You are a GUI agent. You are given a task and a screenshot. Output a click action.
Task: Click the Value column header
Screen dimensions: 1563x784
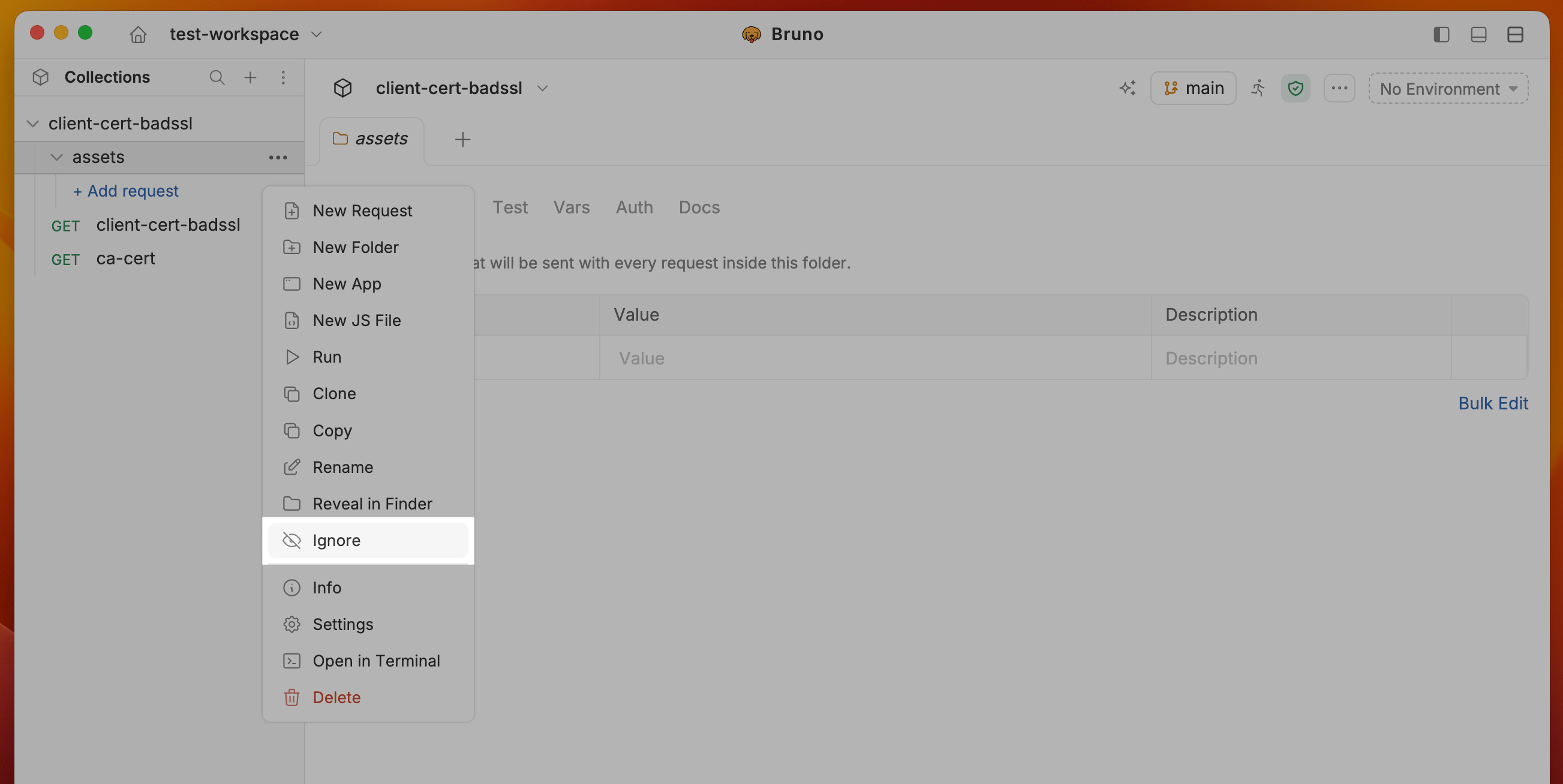coord(636,315)
